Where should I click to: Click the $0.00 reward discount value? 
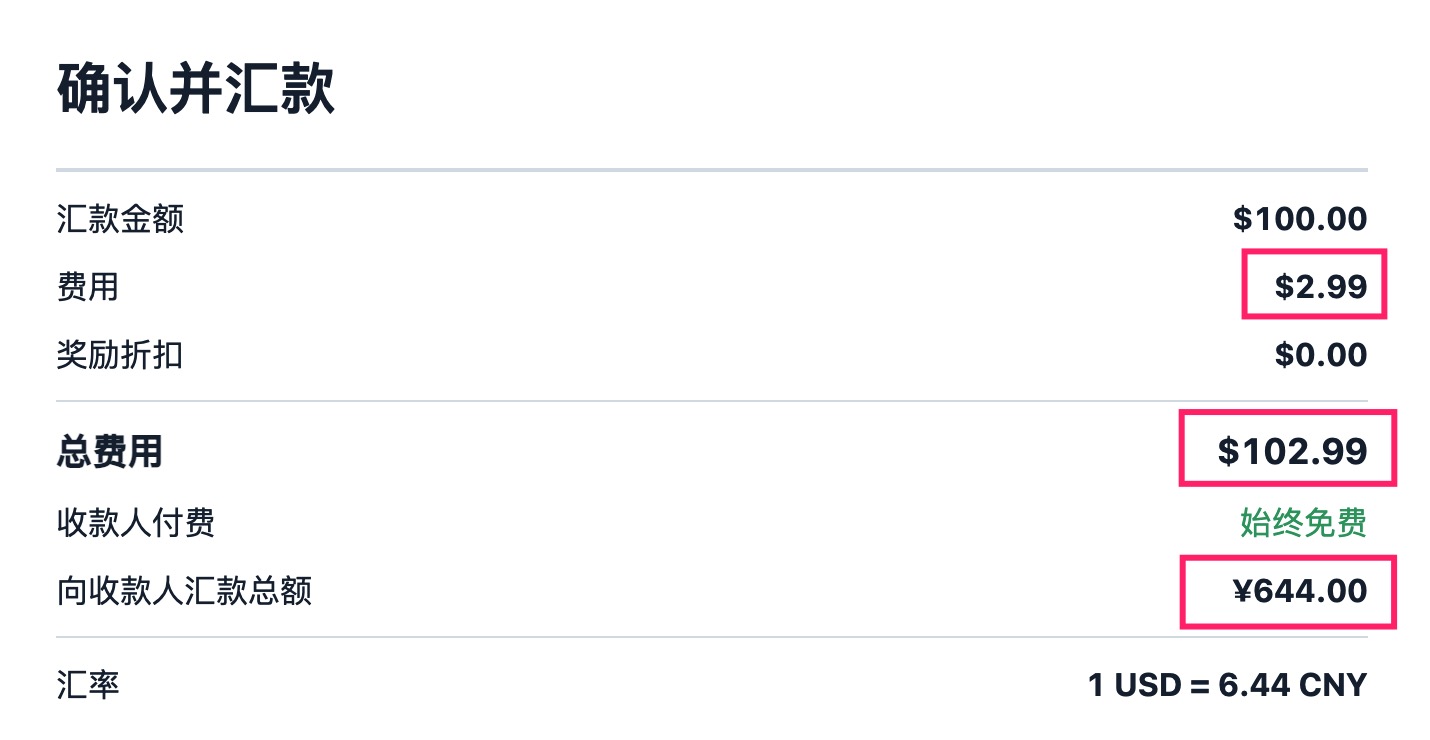pyautogui.click(x=1320, y=355)
